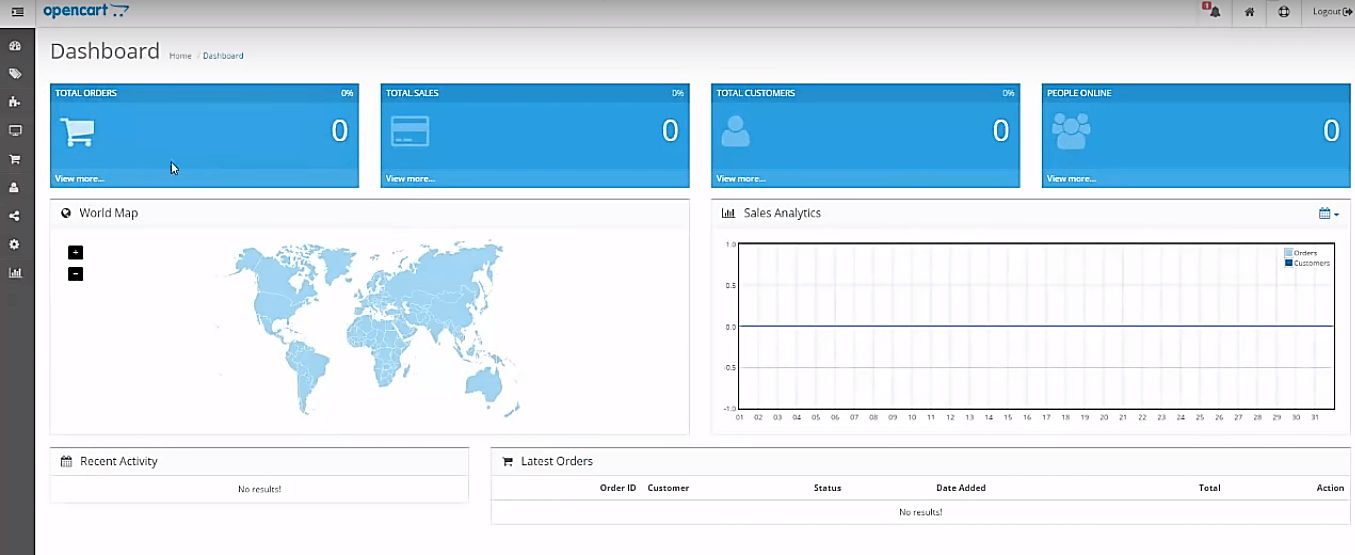Click the Sales Analytics heading text
The width and height of the screenshot is (1355, 555).
[x=782, y=213]
